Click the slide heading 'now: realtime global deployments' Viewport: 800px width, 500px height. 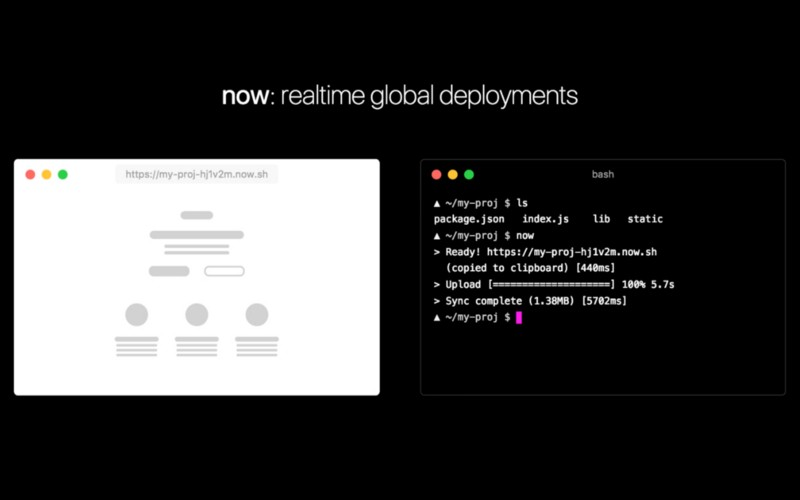click(399, 96)
